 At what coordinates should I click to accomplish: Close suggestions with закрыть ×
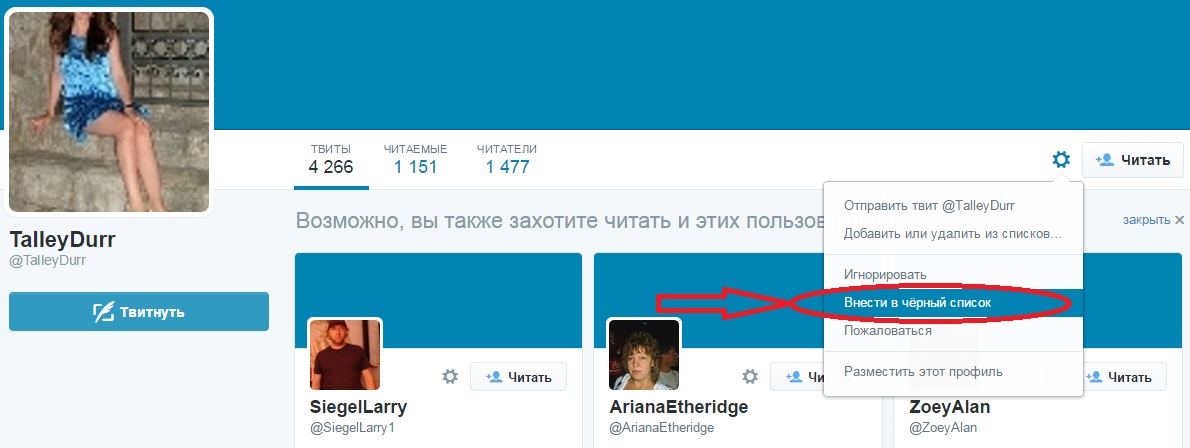click(1154, 220)
